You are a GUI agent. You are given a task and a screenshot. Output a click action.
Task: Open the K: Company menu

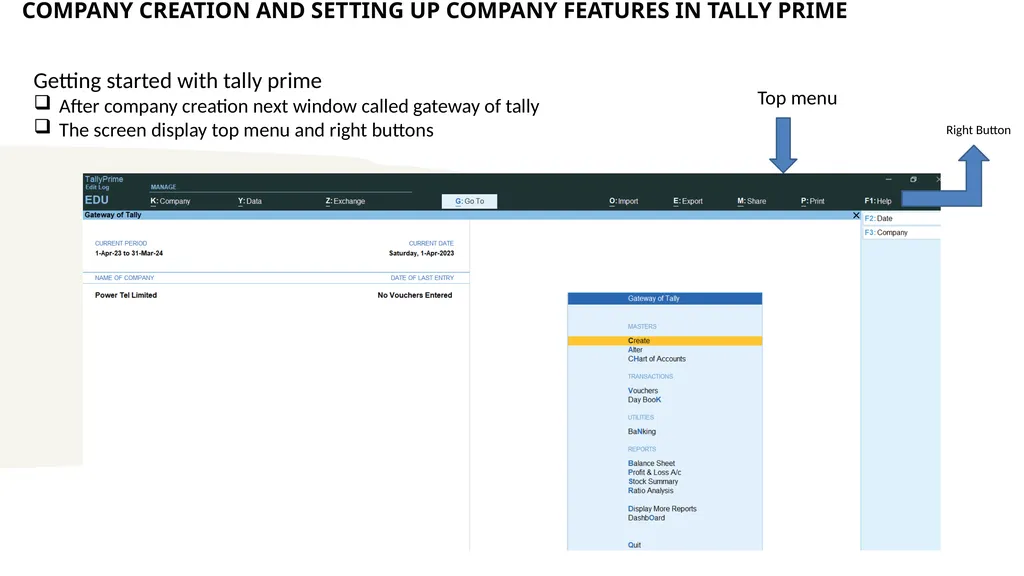170,201
